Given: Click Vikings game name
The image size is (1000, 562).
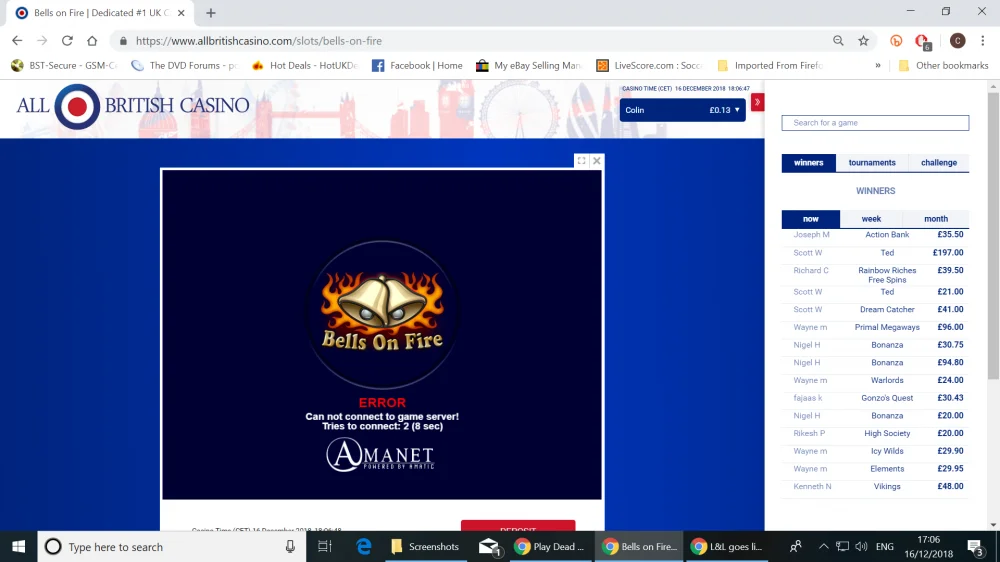Looking at the screenshot, I should tap(887, 487).
